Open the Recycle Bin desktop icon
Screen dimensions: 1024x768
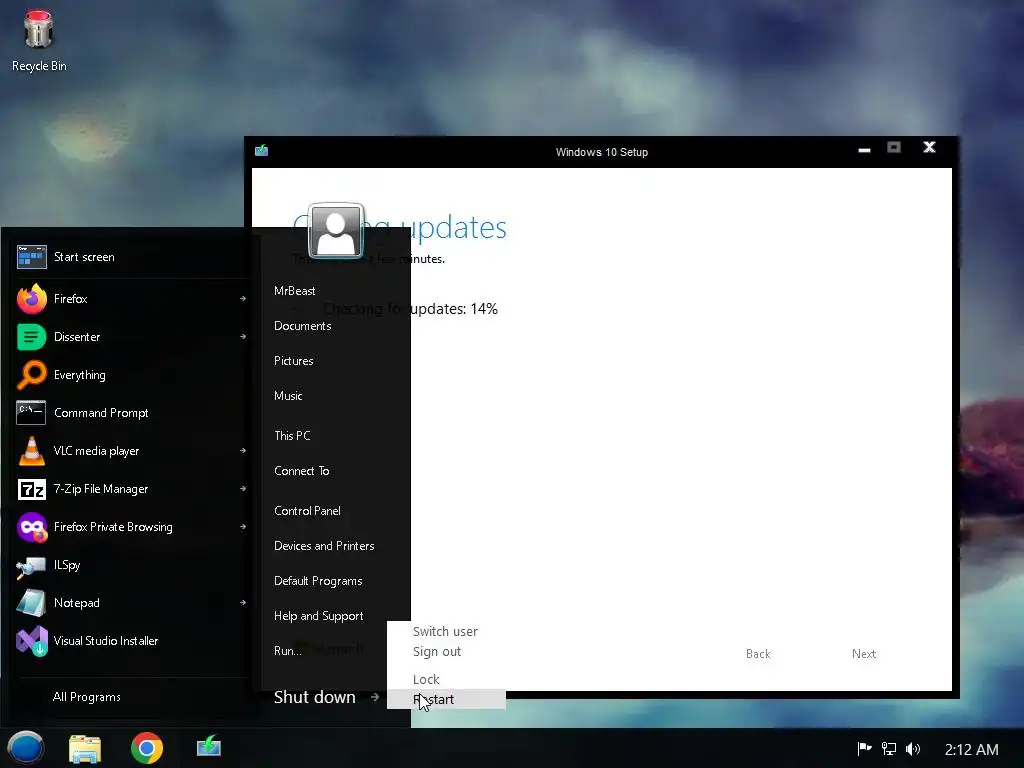[x=39, y=41]
